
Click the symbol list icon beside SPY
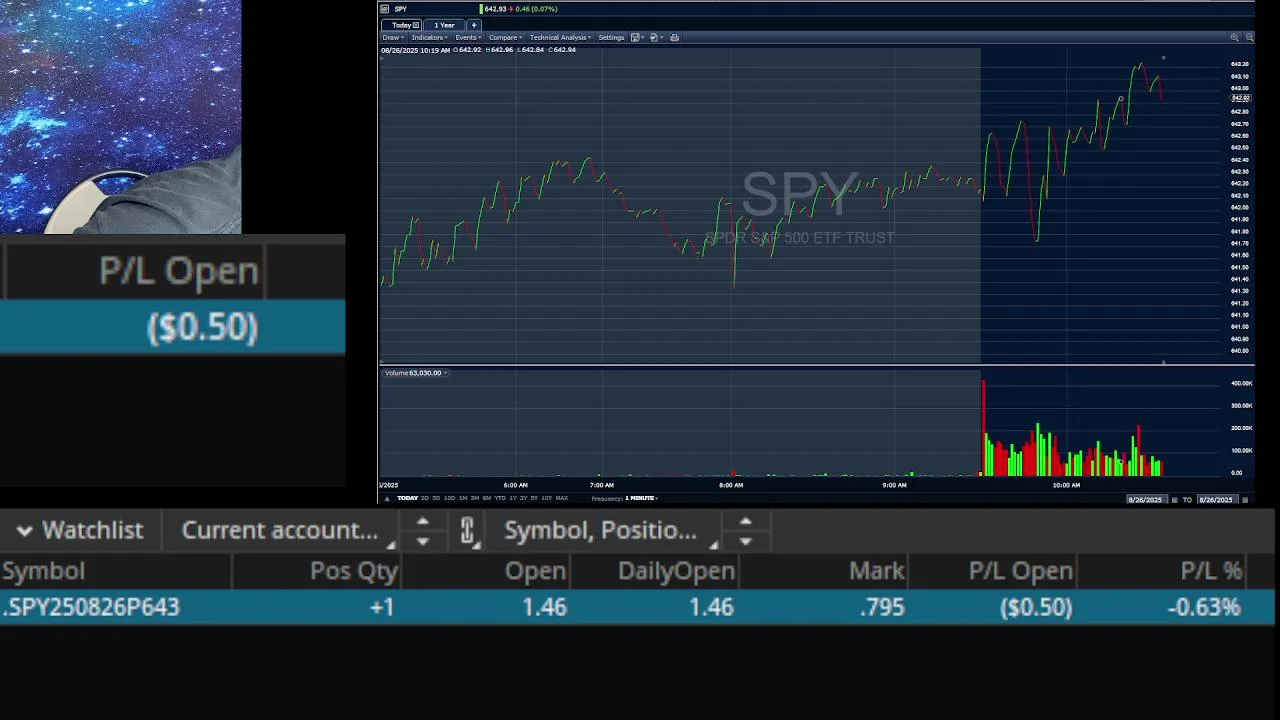pos(384,9)
